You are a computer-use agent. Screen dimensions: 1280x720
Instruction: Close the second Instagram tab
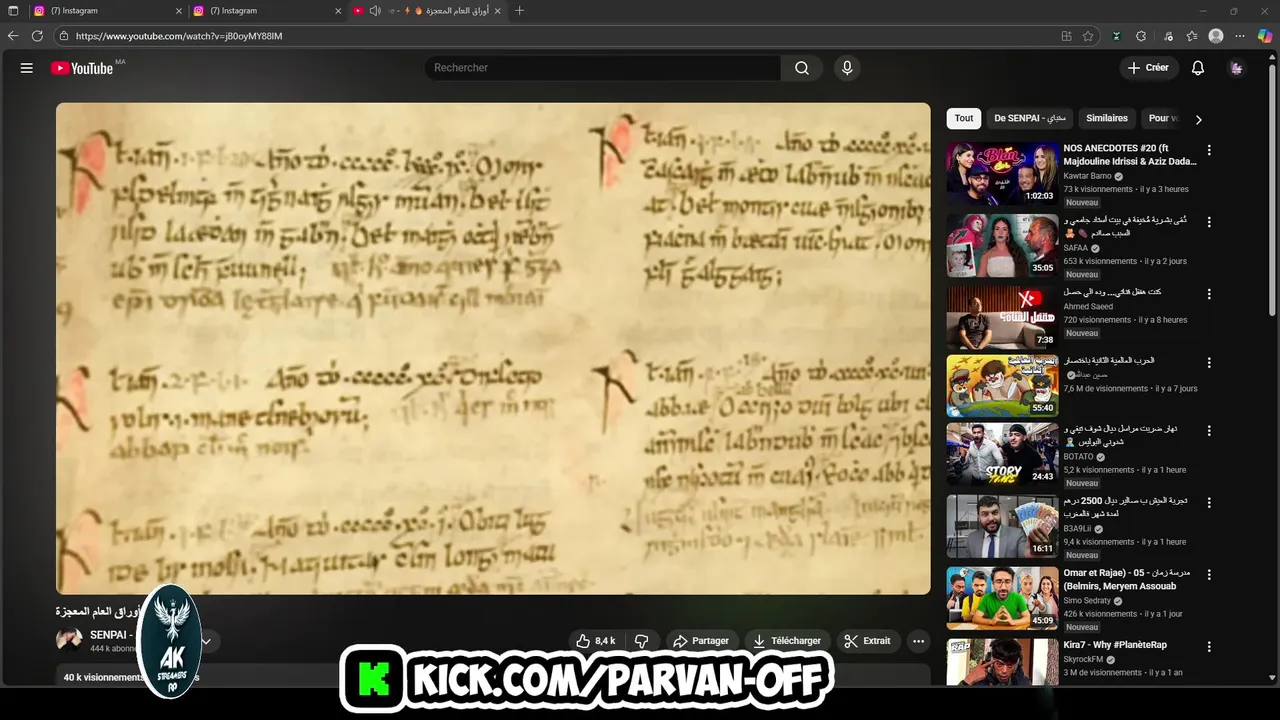point(338,11)
